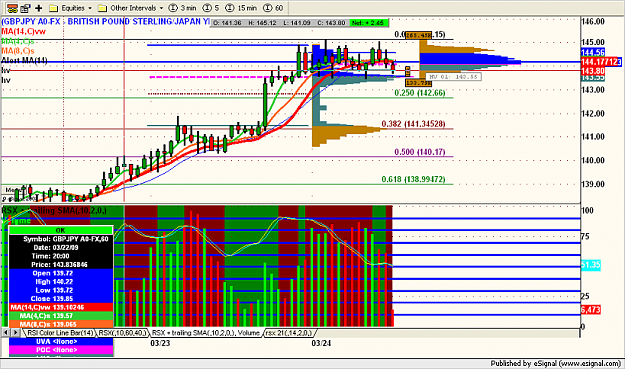Open the Equities folder dropdown

click(77, 8)
